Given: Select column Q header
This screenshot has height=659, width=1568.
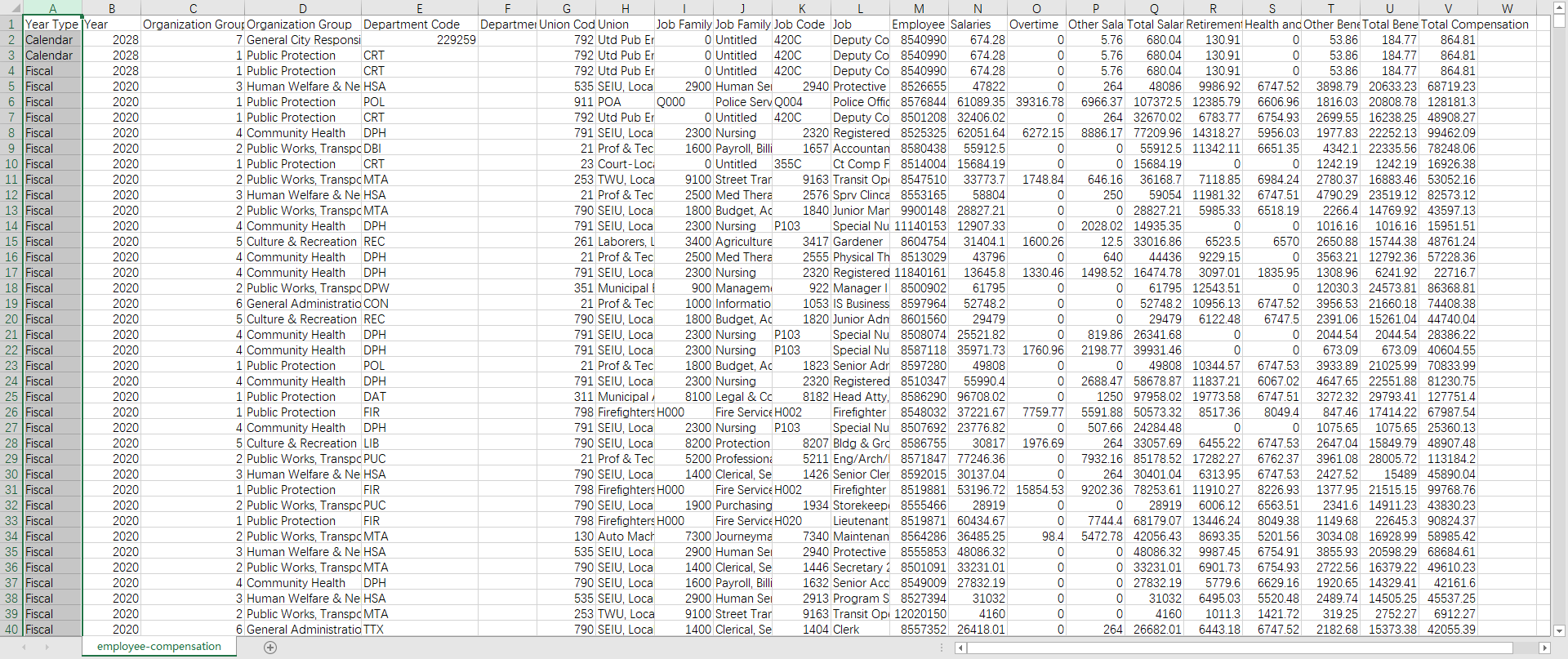Looking at the screenshot, I should (1154, 8).
